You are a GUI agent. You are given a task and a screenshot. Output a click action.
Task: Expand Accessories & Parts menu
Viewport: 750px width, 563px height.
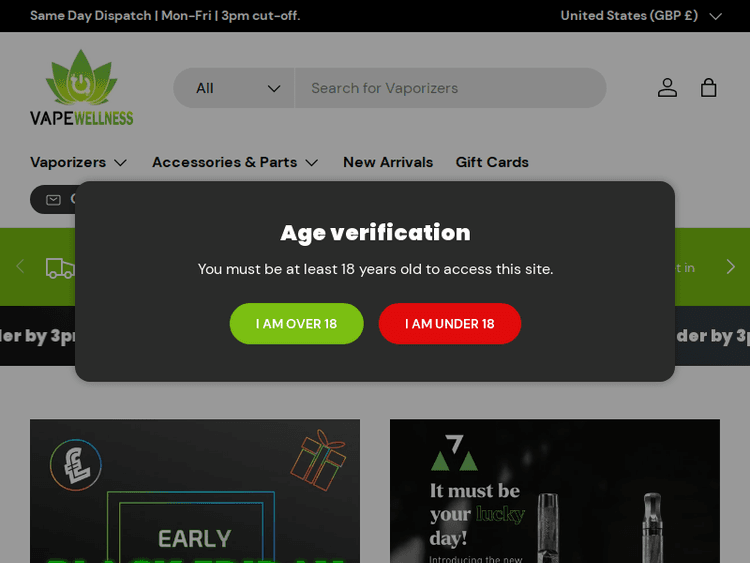(x=235, y=162)
